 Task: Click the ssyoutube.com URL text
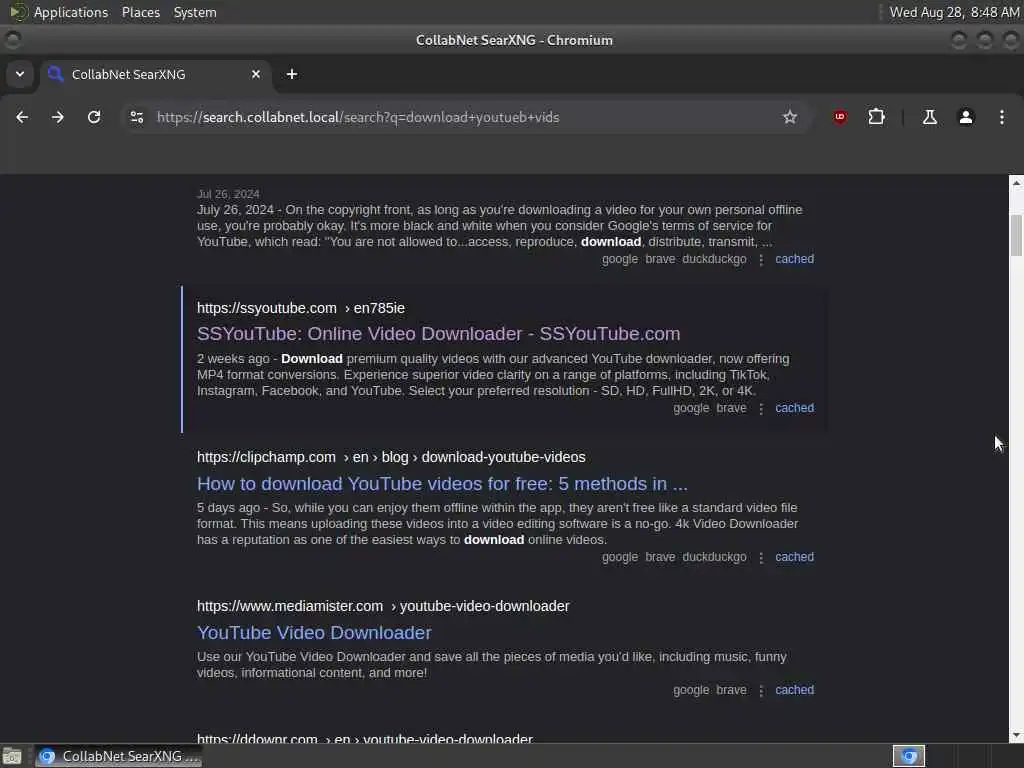click(x=266, y=308)
